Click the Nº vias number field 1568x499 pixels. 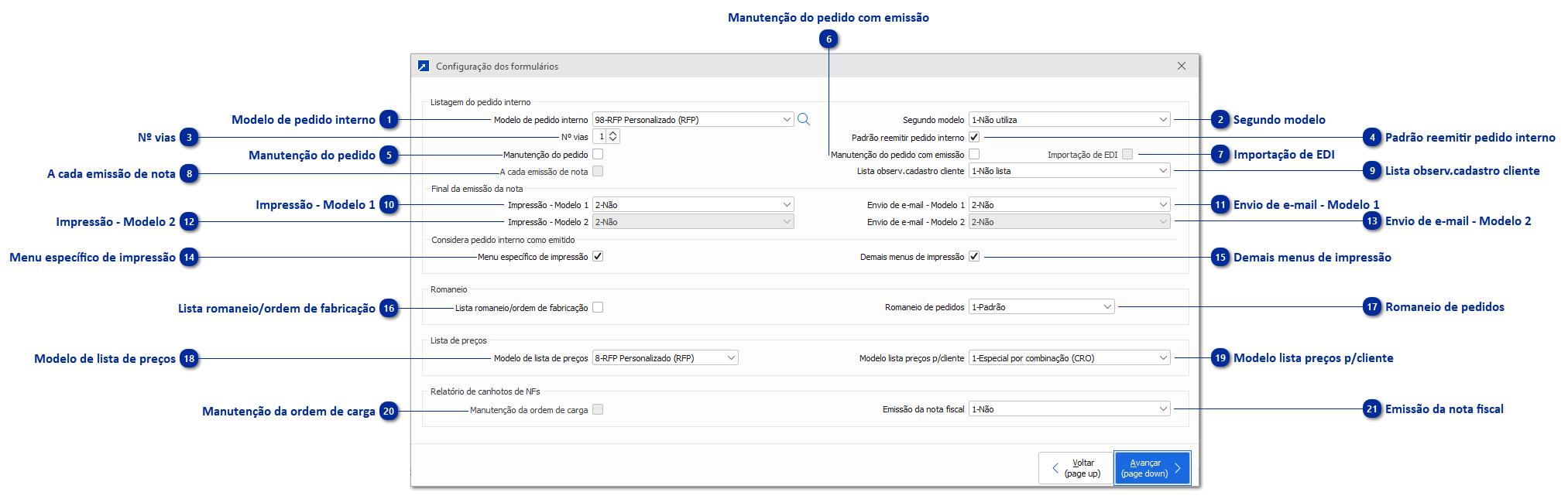pyautogui.click(x=601, y=137)
